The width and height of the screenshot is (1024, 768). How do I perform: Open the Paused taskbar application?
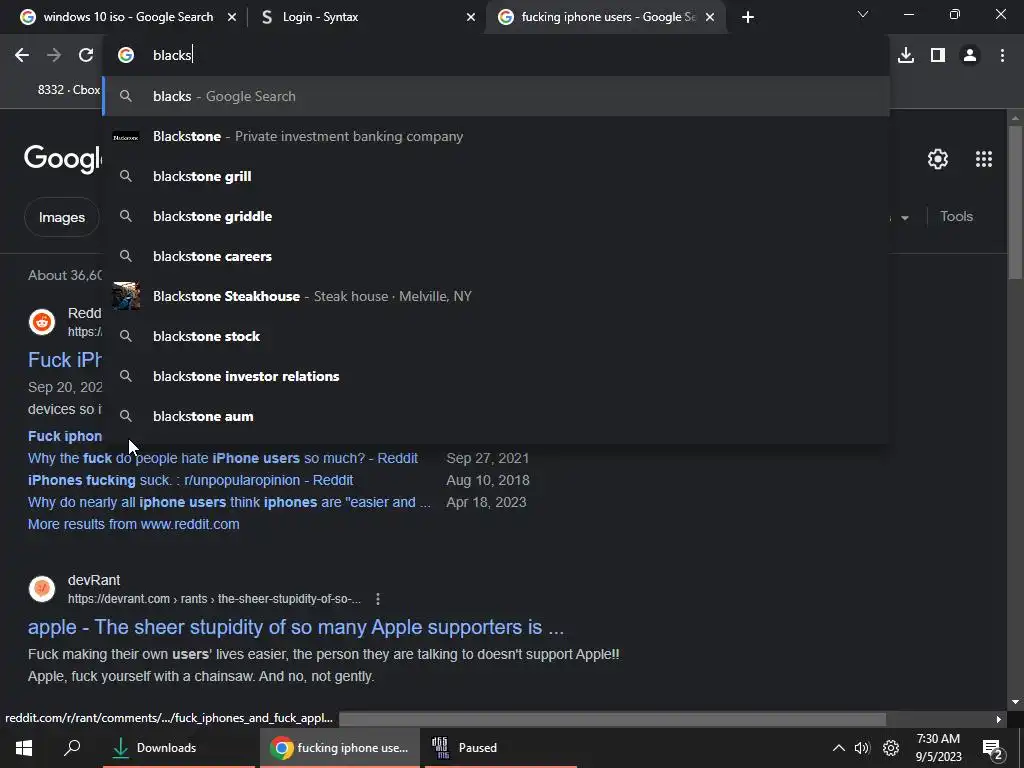pyautogui.click(x=500, y=748)
